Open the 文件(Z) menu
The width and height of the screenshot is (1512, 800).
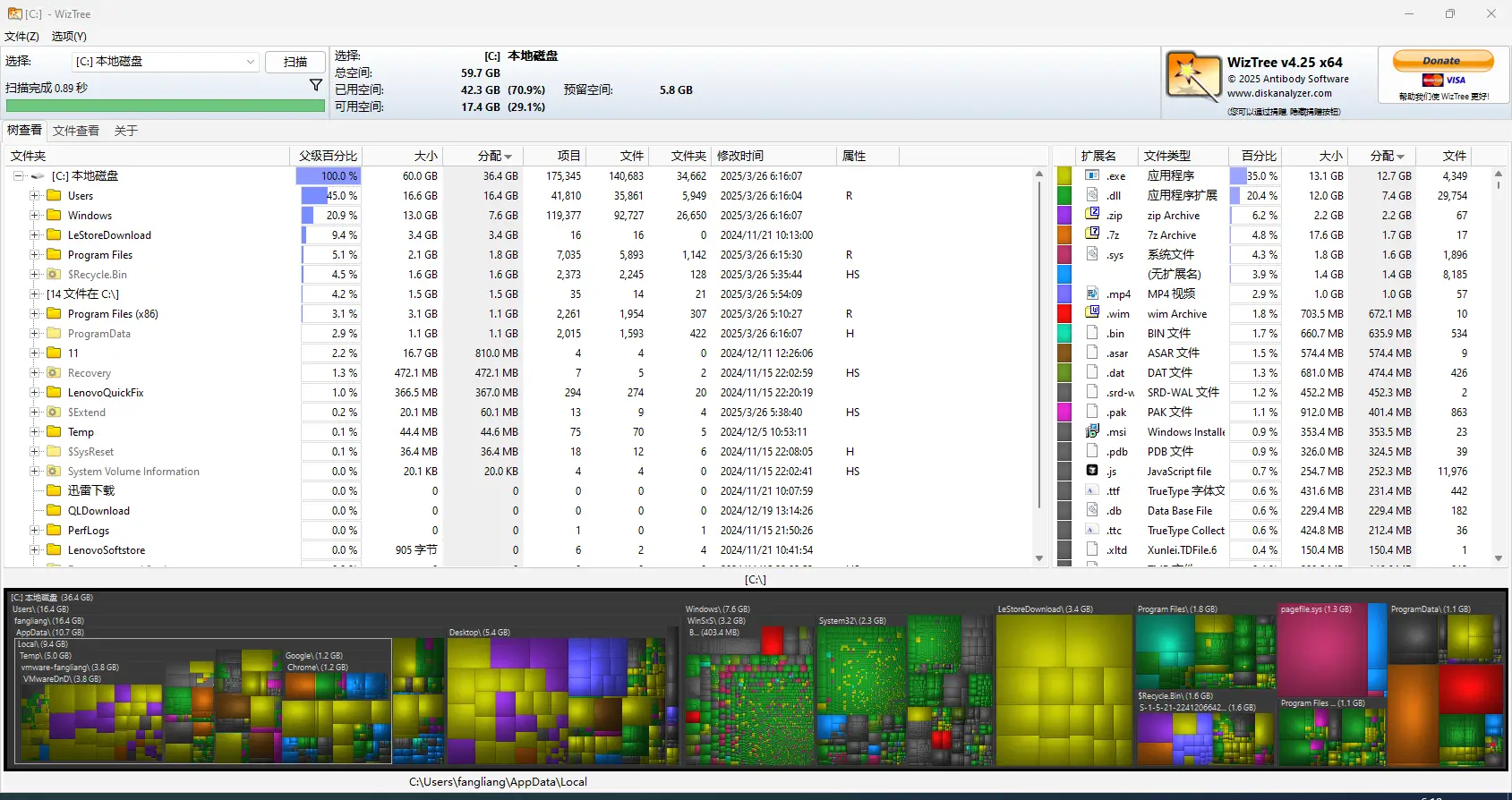tap(21, 37)
